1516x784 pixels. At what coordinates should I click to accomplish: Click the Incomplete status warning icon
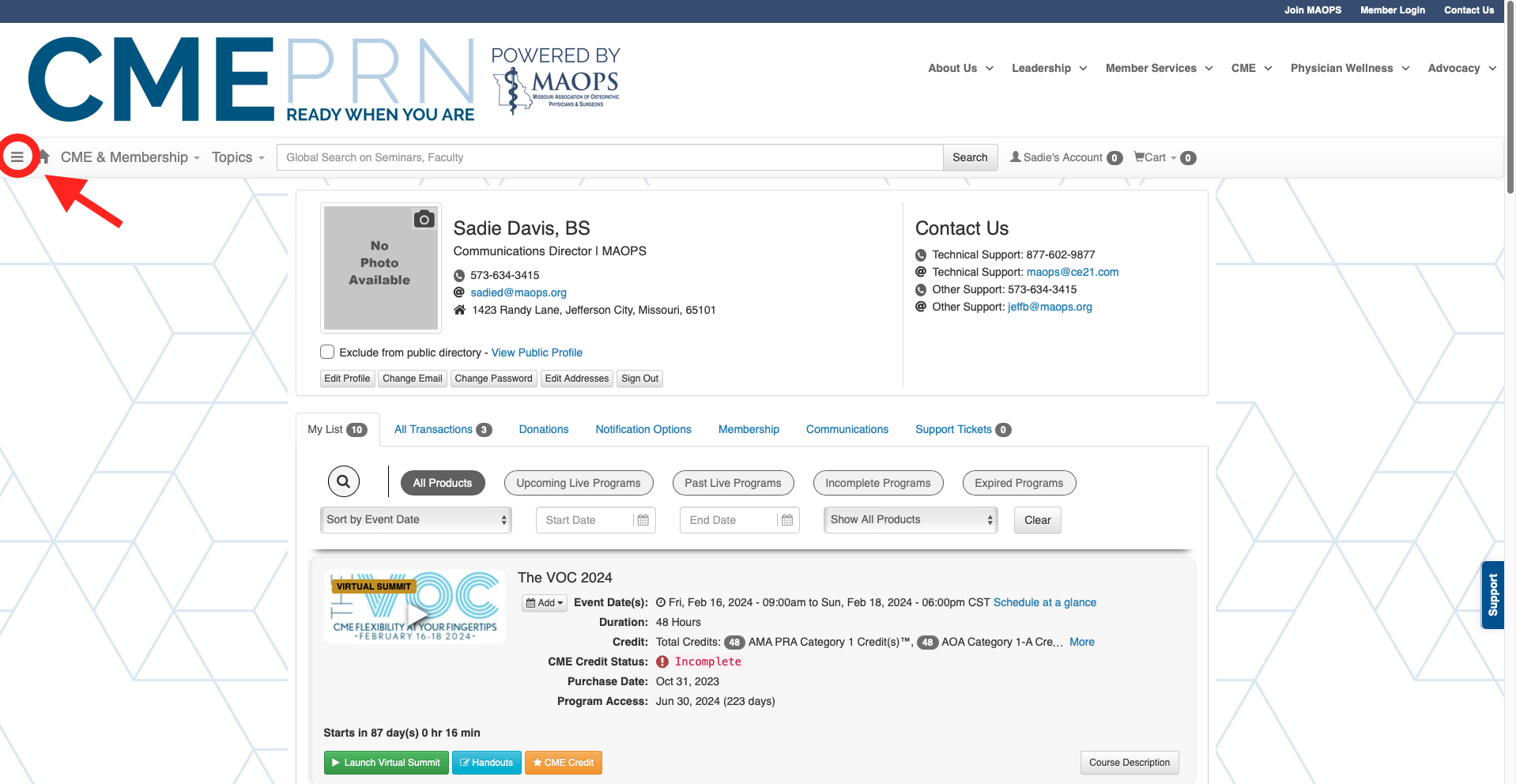pos(662,661)
